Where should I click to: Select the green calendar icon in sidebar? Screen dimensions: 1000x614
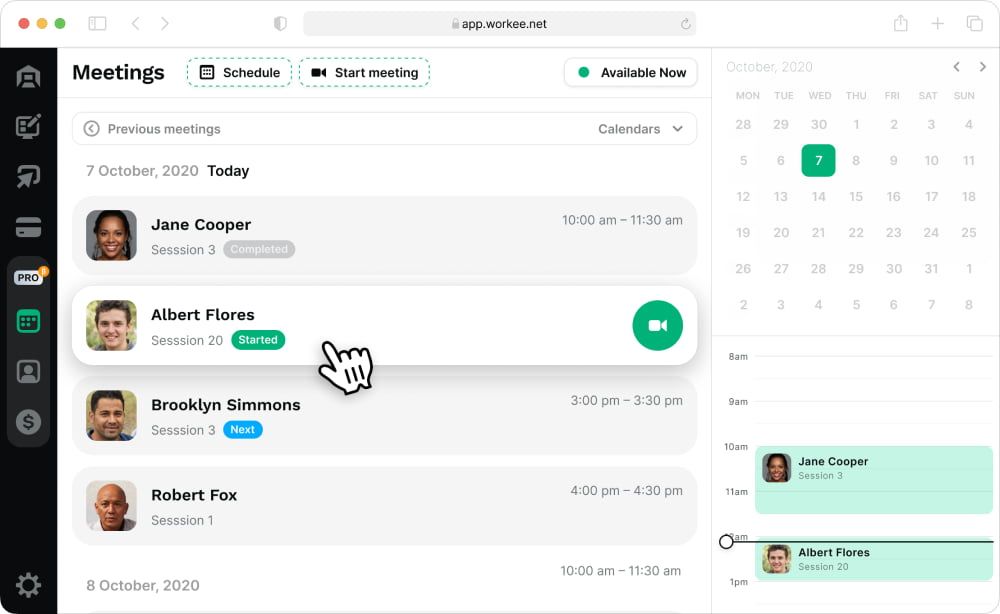(x=28, y=321)
